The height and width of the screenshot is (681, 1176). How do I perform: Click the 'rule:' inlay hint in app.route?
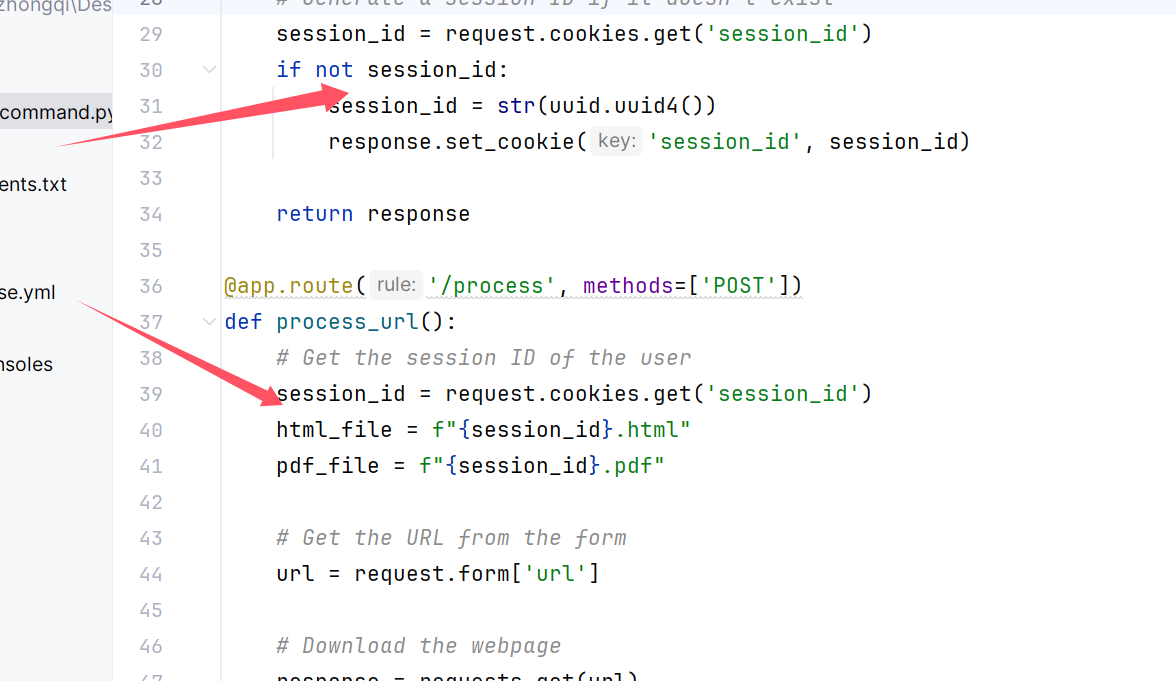point(396,286)
